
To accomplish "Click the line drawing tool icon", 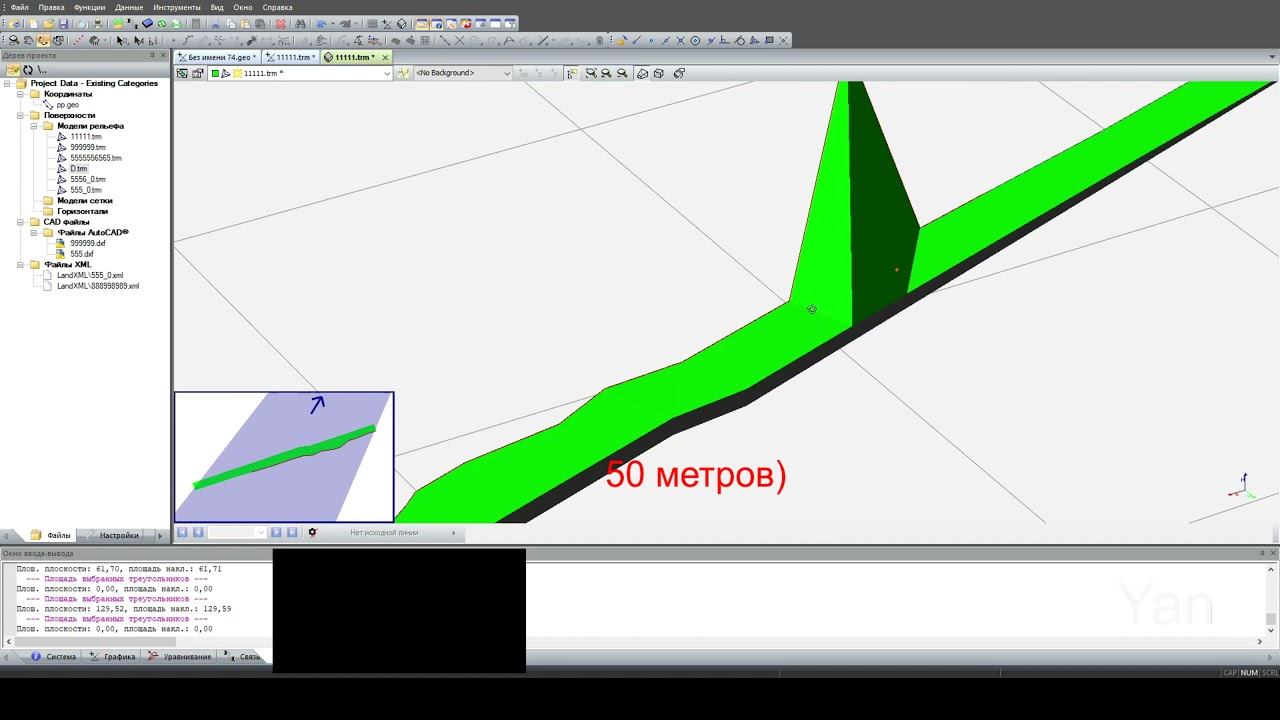I will (x=445, y=40).
